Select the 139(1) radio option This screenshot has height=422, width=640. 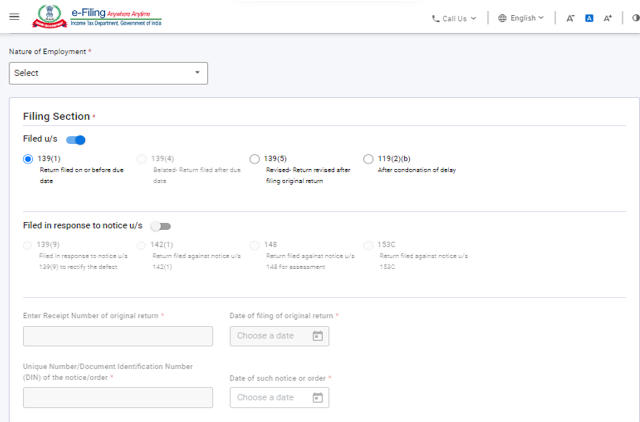28,159
